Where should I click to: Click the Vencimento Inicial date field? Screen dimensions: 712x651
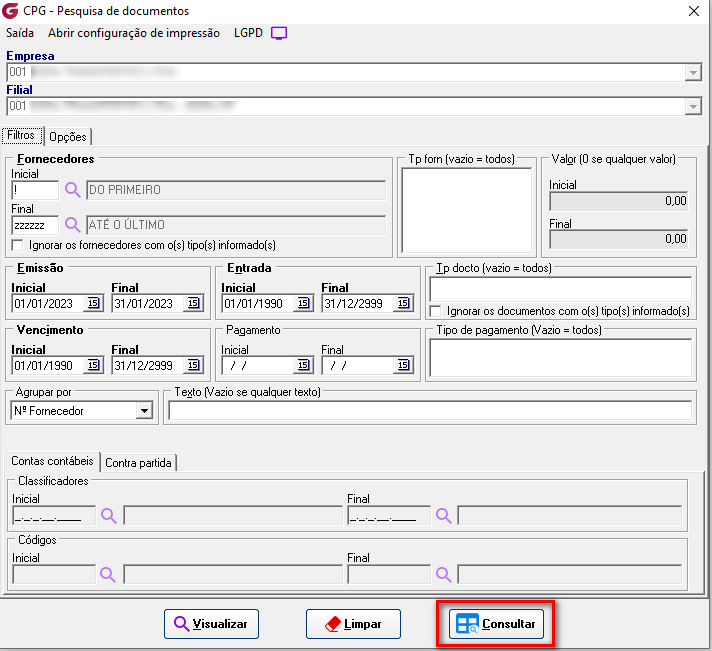pos(48,365)
